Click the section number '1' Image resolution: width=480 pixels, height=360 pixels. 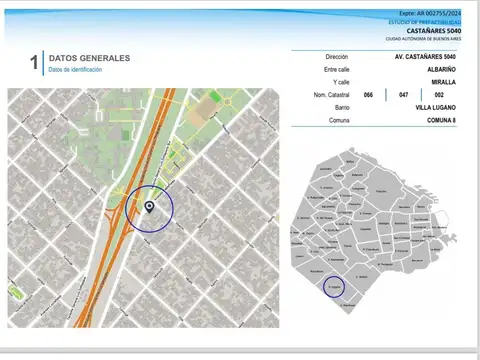[34, 62]
